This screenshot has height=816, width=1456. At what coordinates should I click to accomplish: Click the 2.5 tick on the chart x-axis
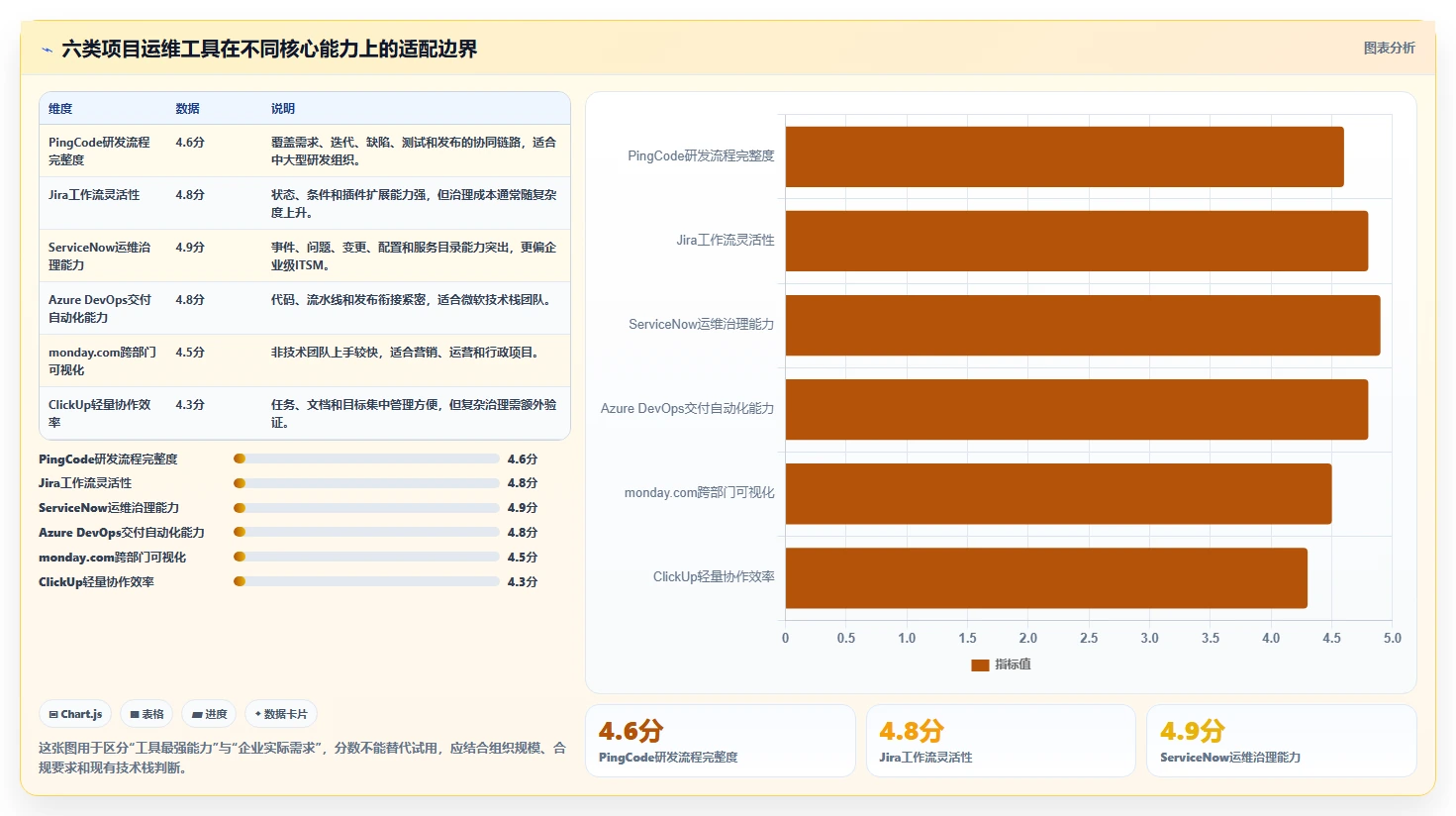click(1089, 638)
